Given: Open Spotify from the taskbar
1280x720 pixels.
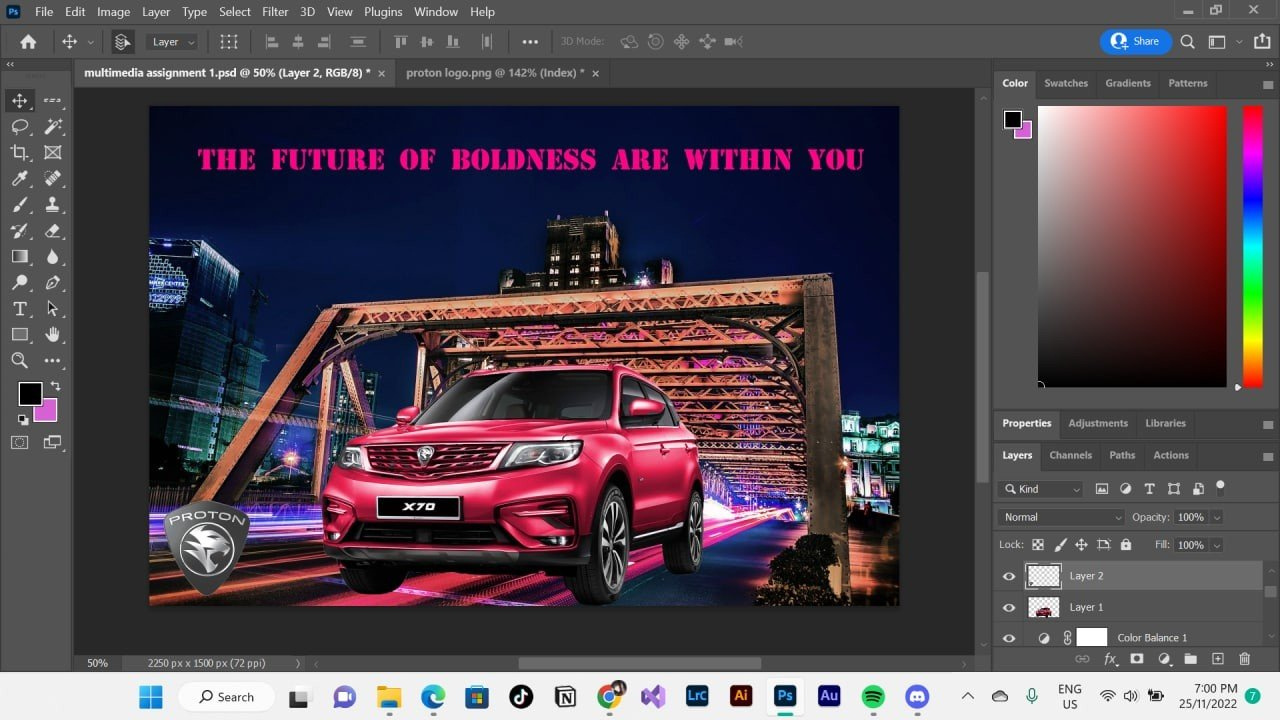Looking at the screenshot, I should (x=873, y=697).
